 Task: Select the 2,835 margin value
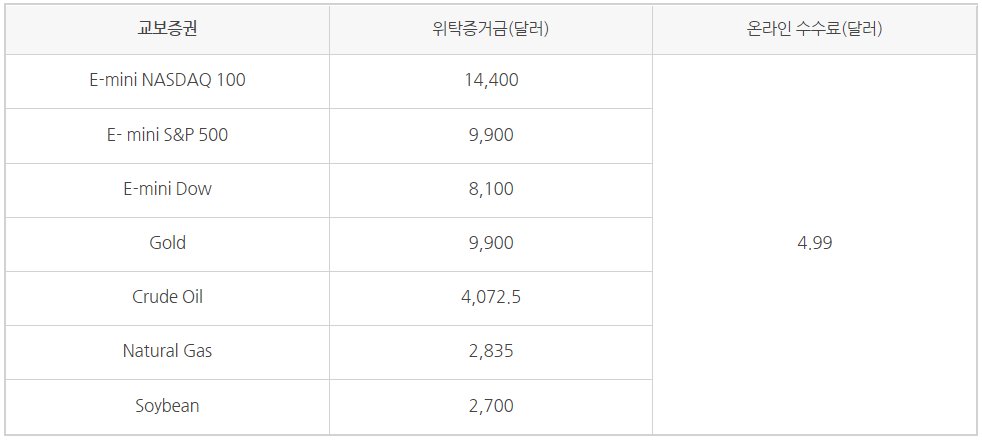pos(491,351)
